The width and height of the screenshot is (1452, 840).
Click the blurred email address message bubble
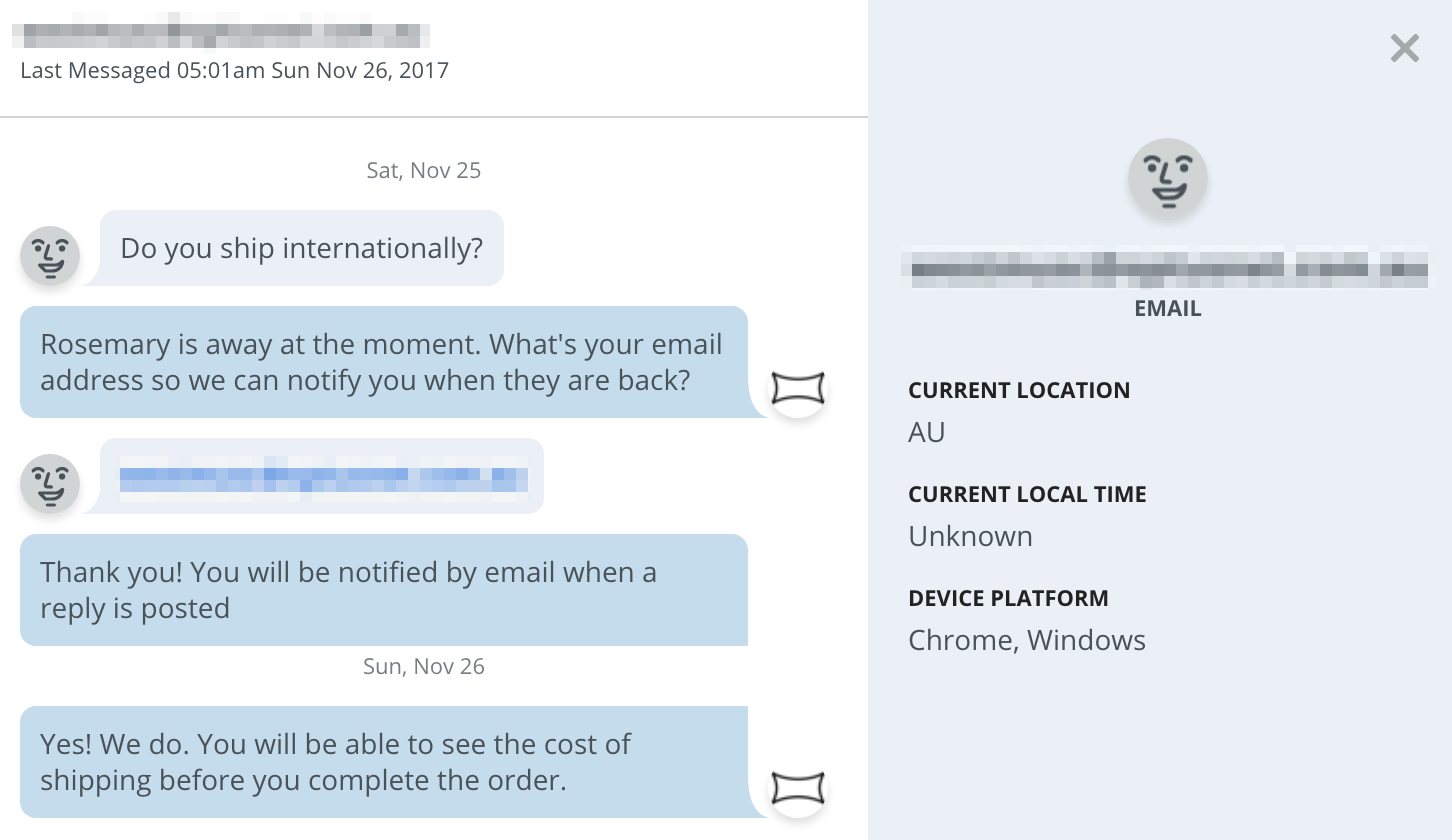pos(322,477)
